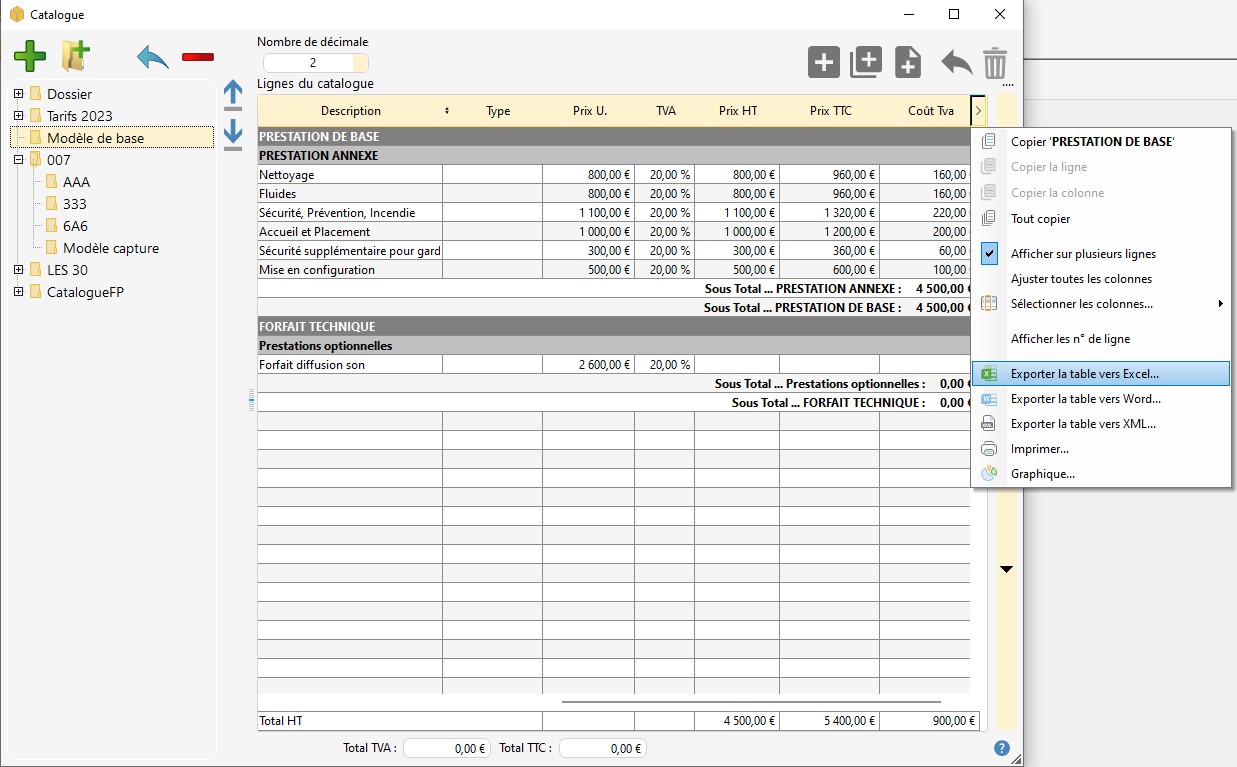1237x767 pixels.
Task: Select 'Imprimer...' in context menu
Action: [x=1039, y=449]
